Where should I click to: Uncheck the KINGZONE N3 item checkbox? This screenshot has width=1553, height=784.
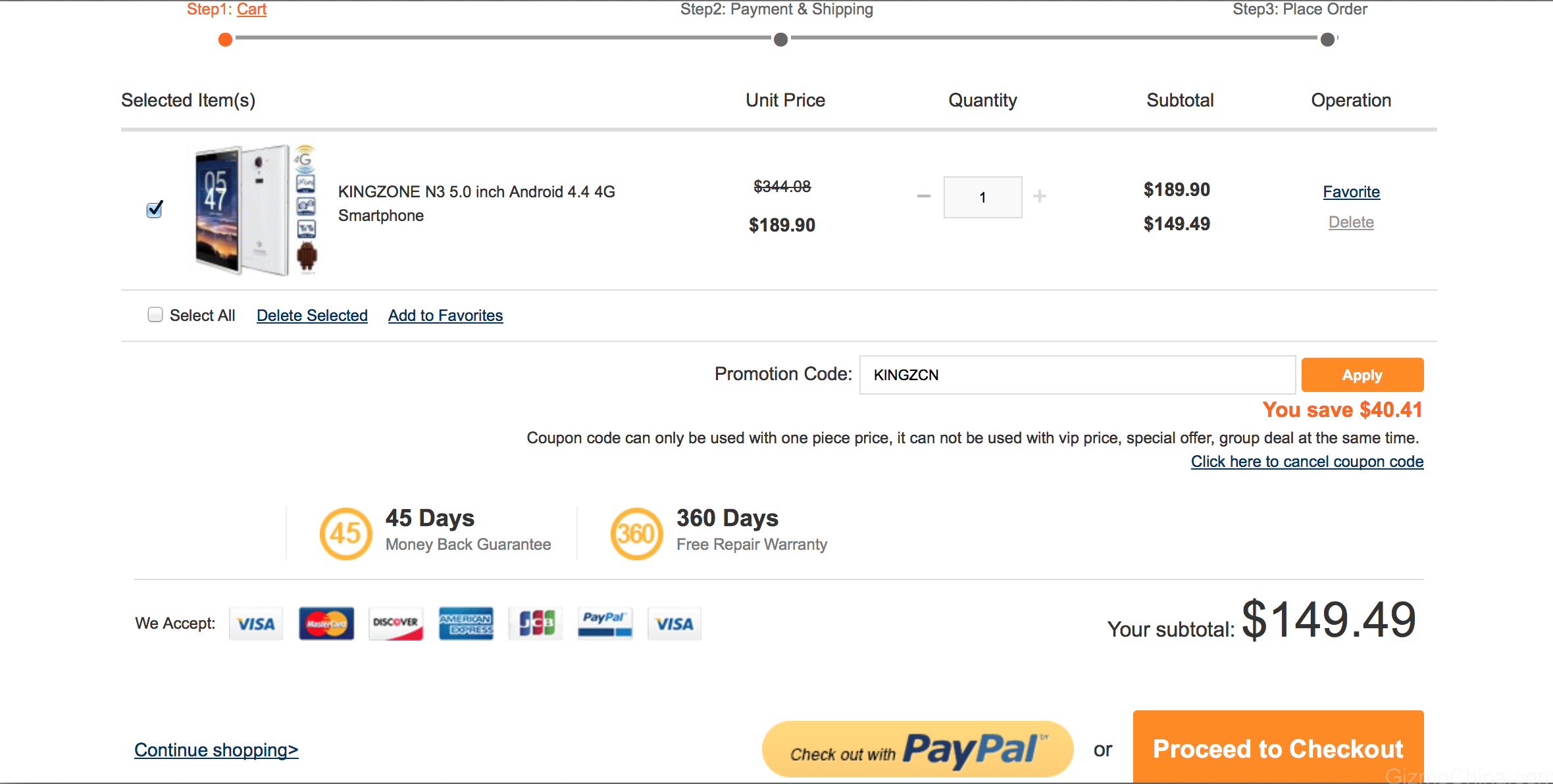[x=155, y=210]
